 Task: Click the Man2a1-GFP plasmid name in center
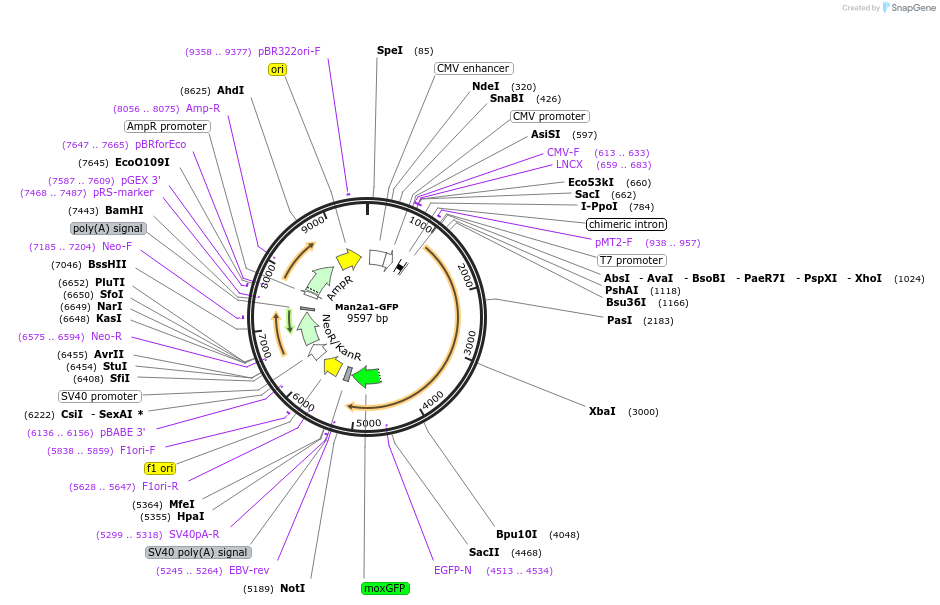click(366, 307)
